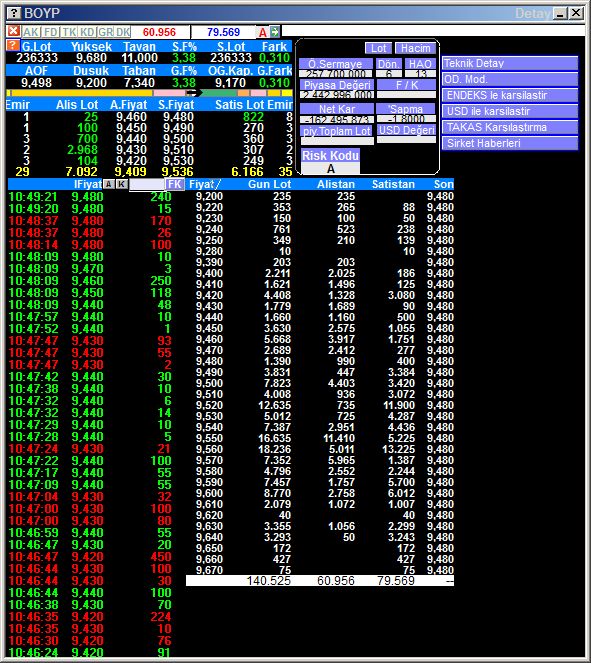Click the green arrow icon
The width and height of the screenshot is (591, 663).
275,32
